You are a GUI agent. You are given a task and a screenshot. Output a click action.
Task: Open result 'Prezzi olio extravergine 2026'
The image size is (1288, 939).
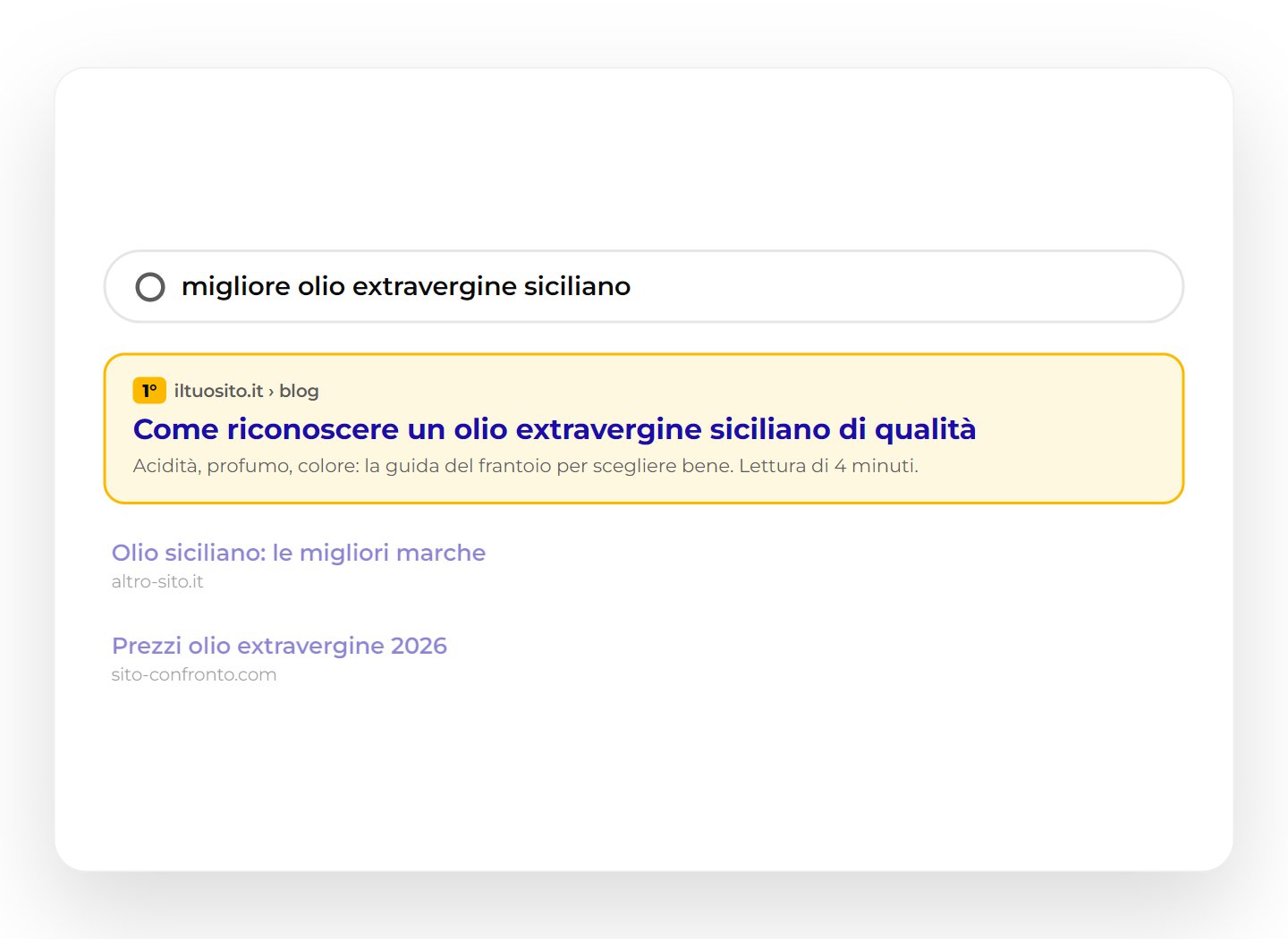279,646
